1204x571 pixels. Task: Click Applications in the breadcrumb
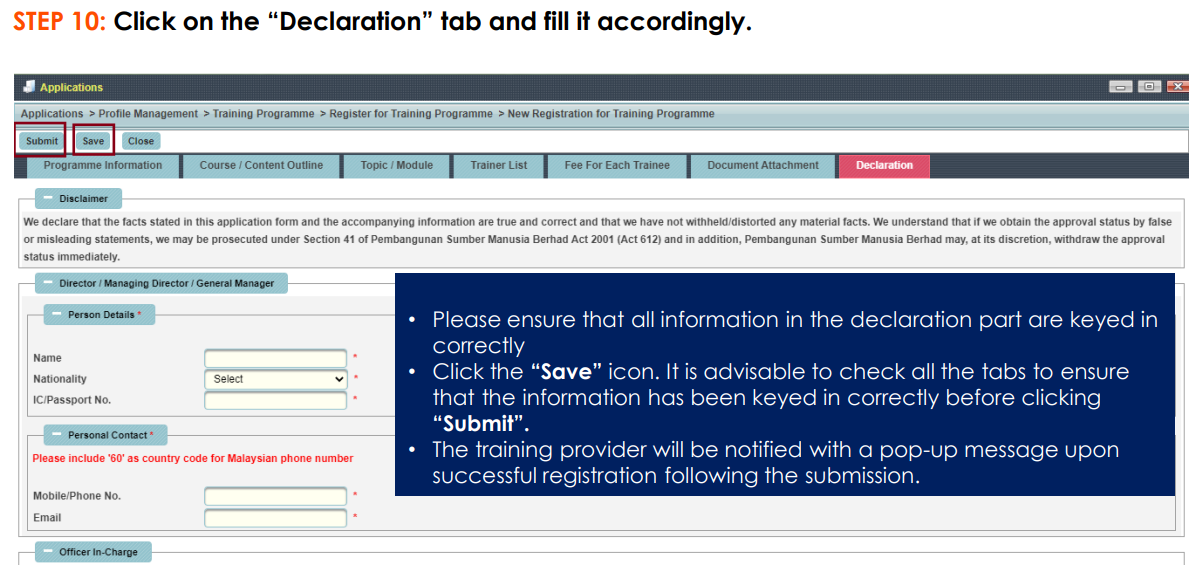click(x=52, y=114)
